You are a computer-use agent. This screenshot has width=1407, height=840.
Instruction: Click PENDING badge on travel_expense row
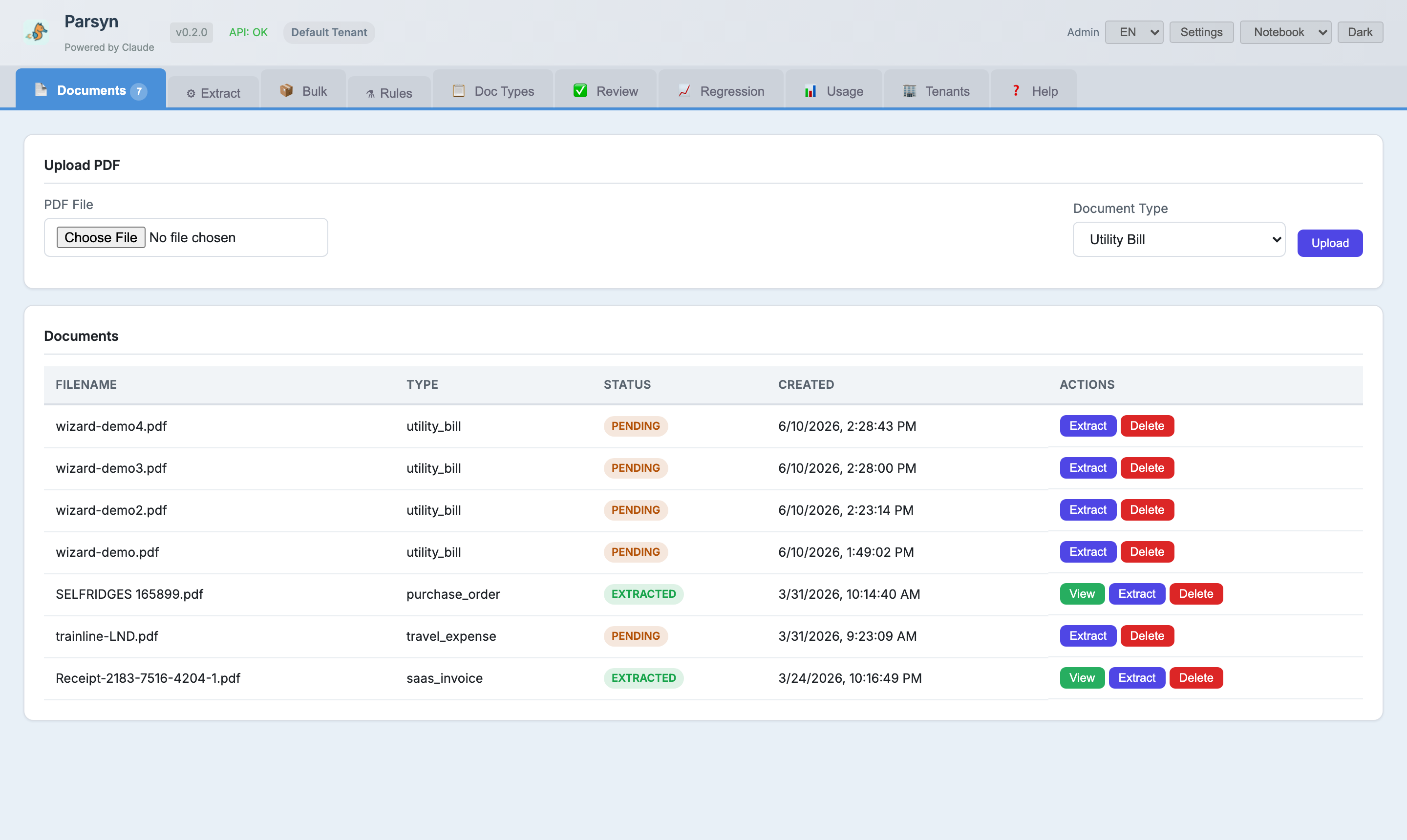point(635,636)
